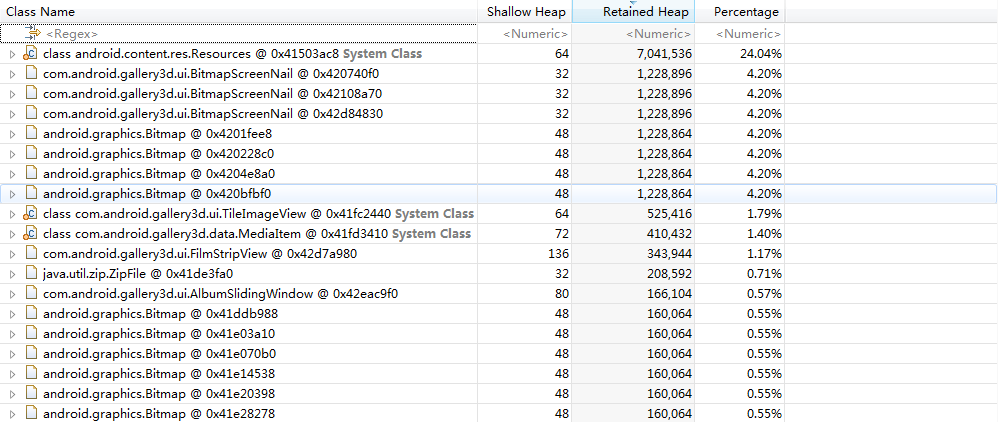Click class icon of android.content.res.Resources
This screenshot has height=422, width=998.
click(31, 53)
